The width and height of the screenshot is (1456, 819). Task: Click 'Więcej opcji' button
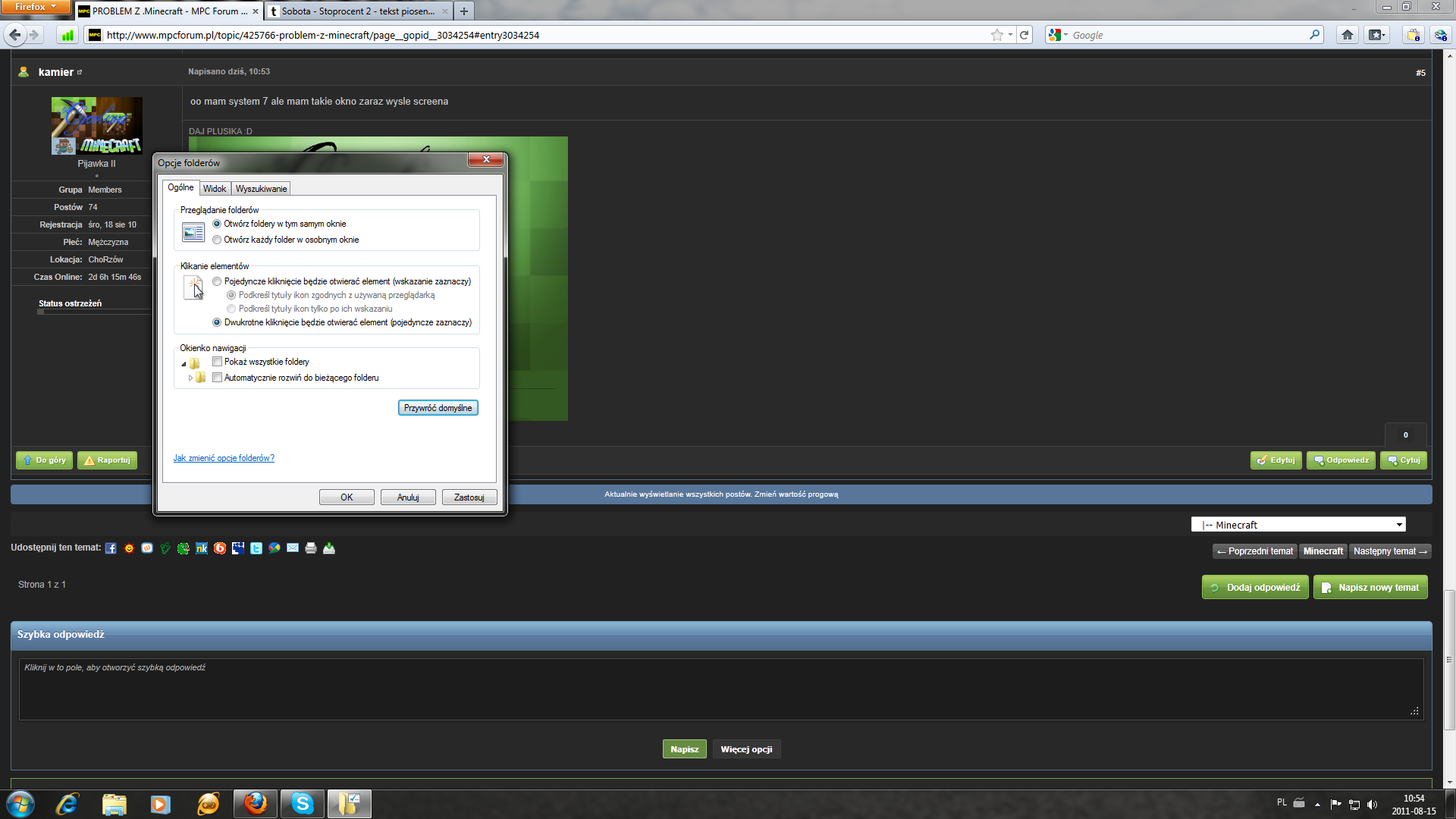click(x=746, y=749)
